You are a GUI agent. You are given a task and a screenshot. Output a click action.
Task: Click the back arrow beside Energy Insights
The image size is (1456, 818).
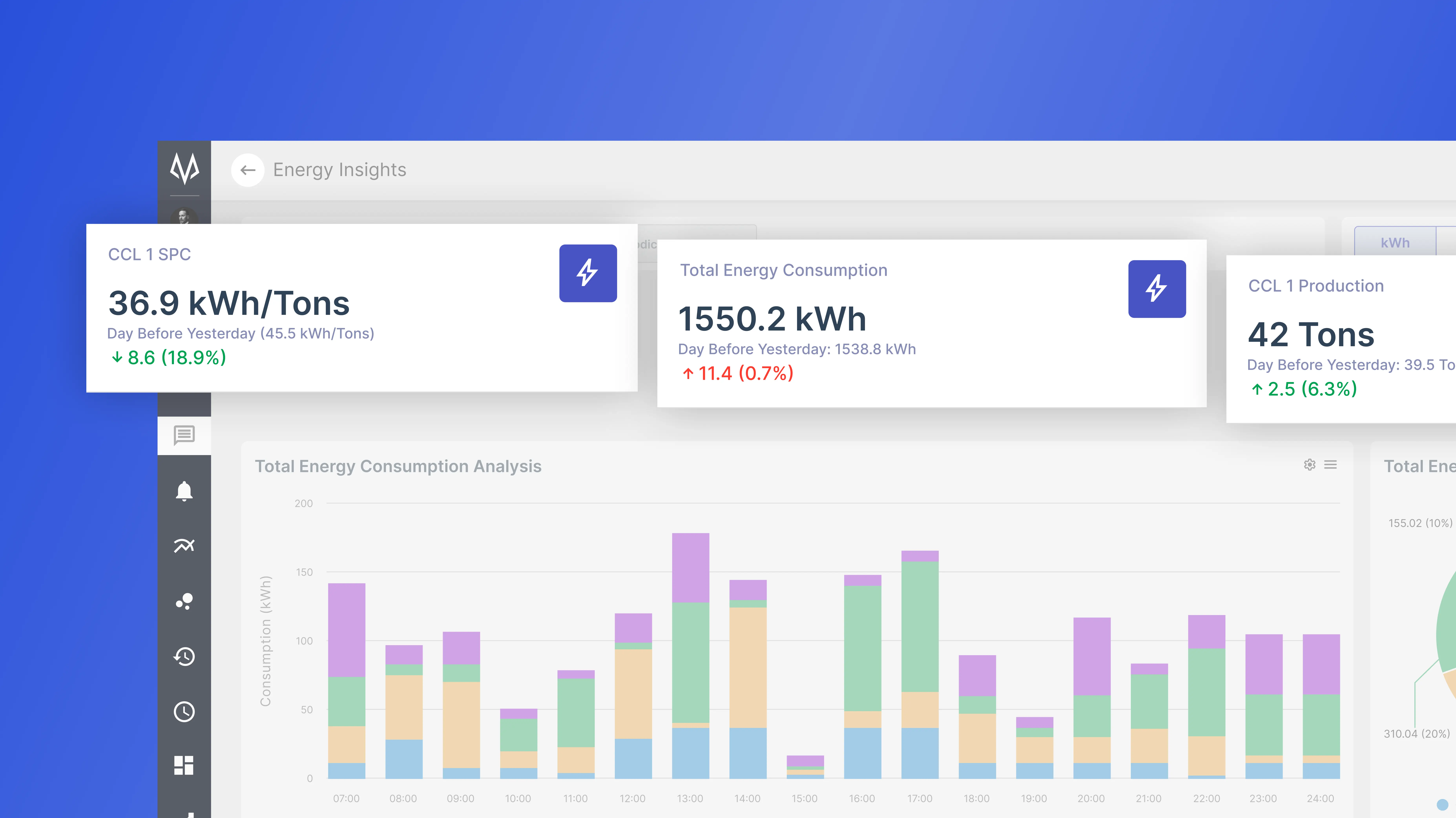tap(248, 170)
